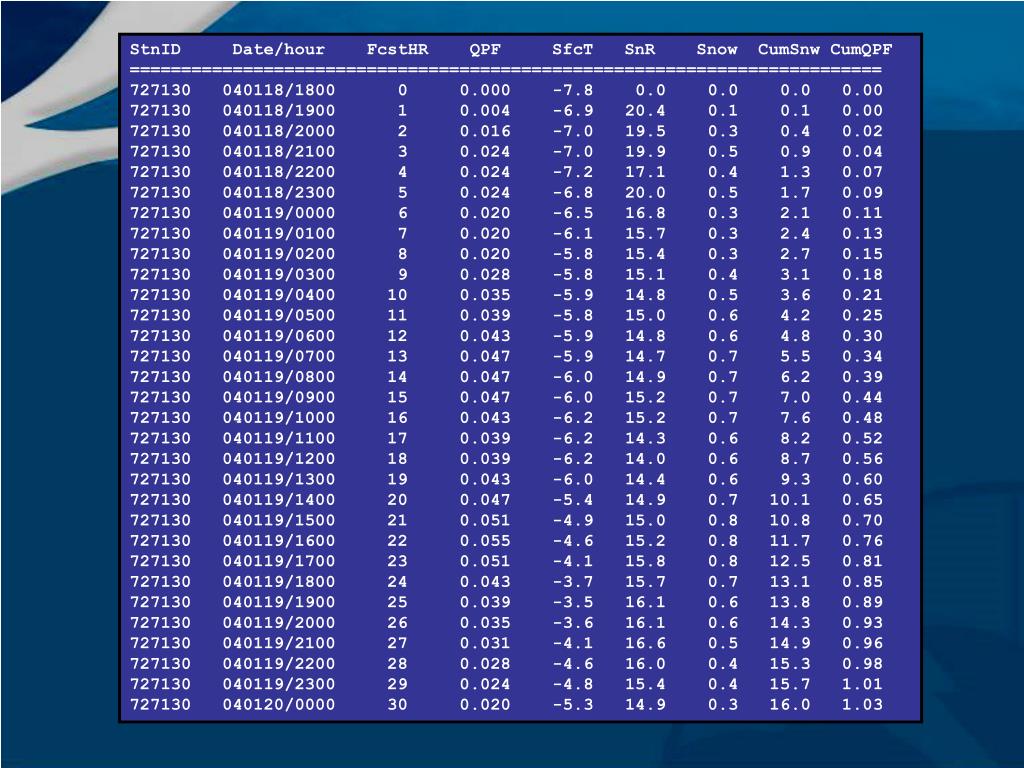Select date cell 040119/1500
Screen dimensions: 1024x768
279,520
